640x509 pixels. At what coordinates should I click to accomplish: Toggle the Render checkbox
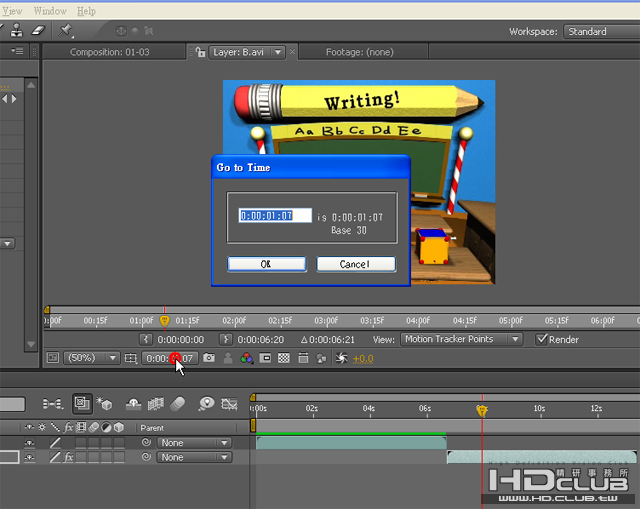pyautogui.click(x=542, y=339)
